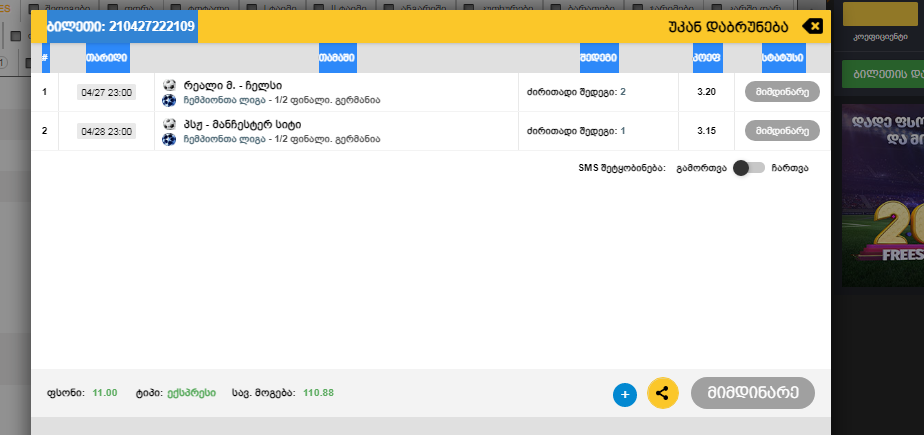Click row number 2 cell
This screenshot has height=435, width=924.
tap(44, 131)
